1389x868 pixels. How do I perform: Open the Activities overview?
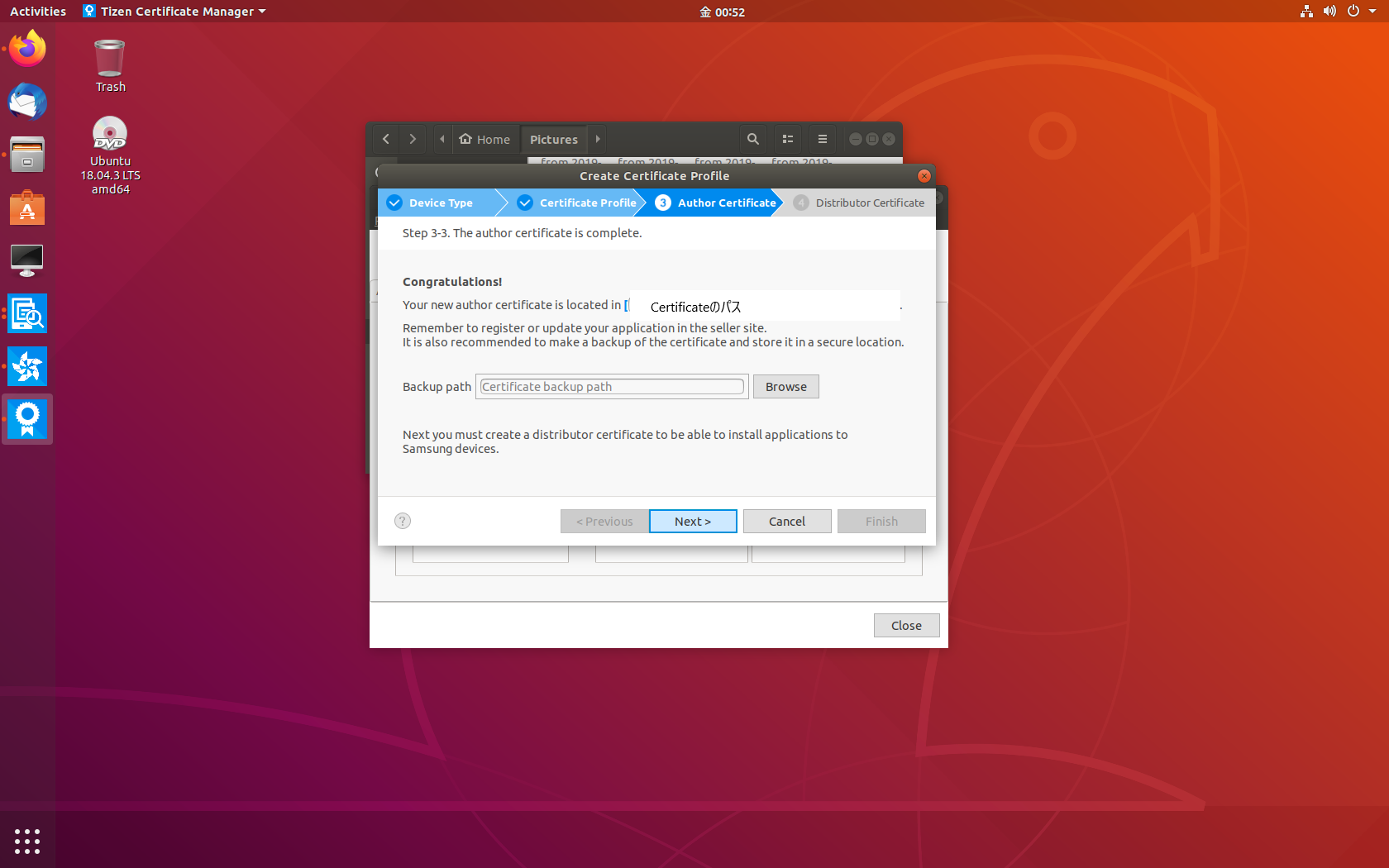click(x=38, y=12)
